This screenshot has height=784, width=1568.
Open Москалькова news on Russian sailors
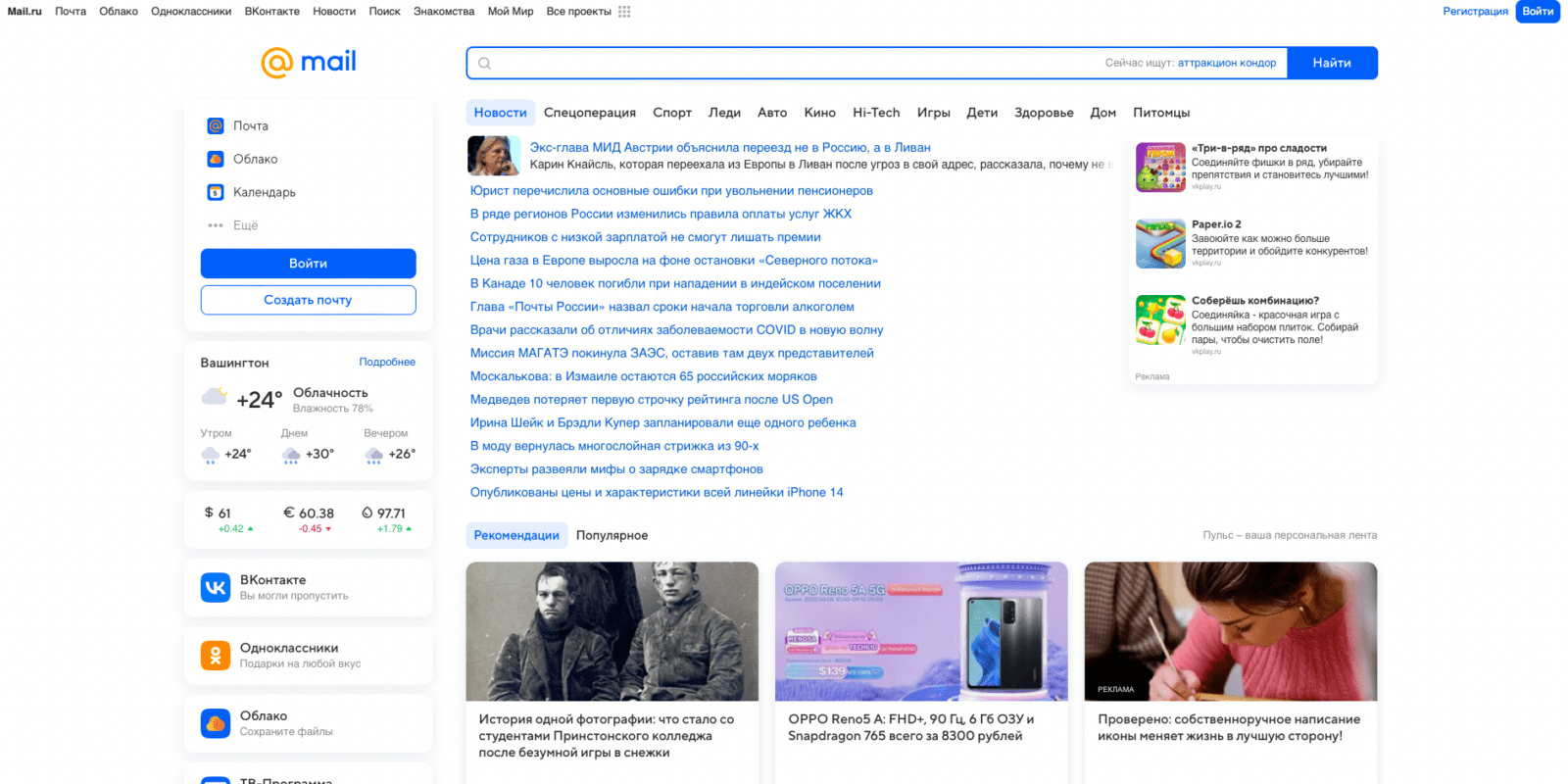point(644,376)
